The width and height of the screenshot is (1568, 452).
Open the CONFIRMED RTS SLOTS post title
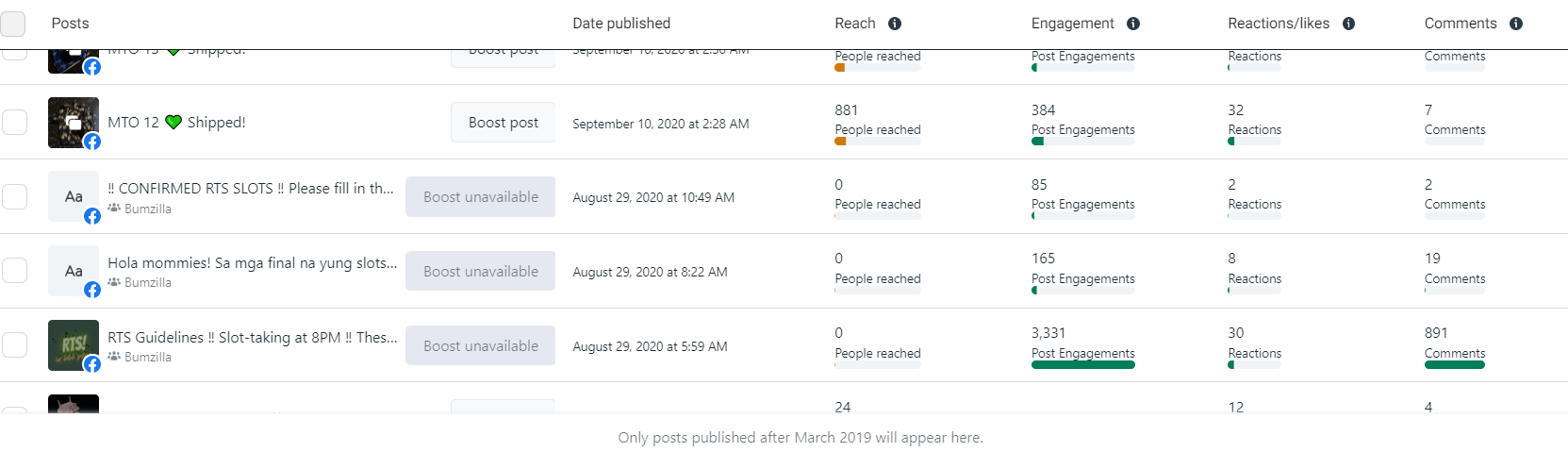coord(251,189)
